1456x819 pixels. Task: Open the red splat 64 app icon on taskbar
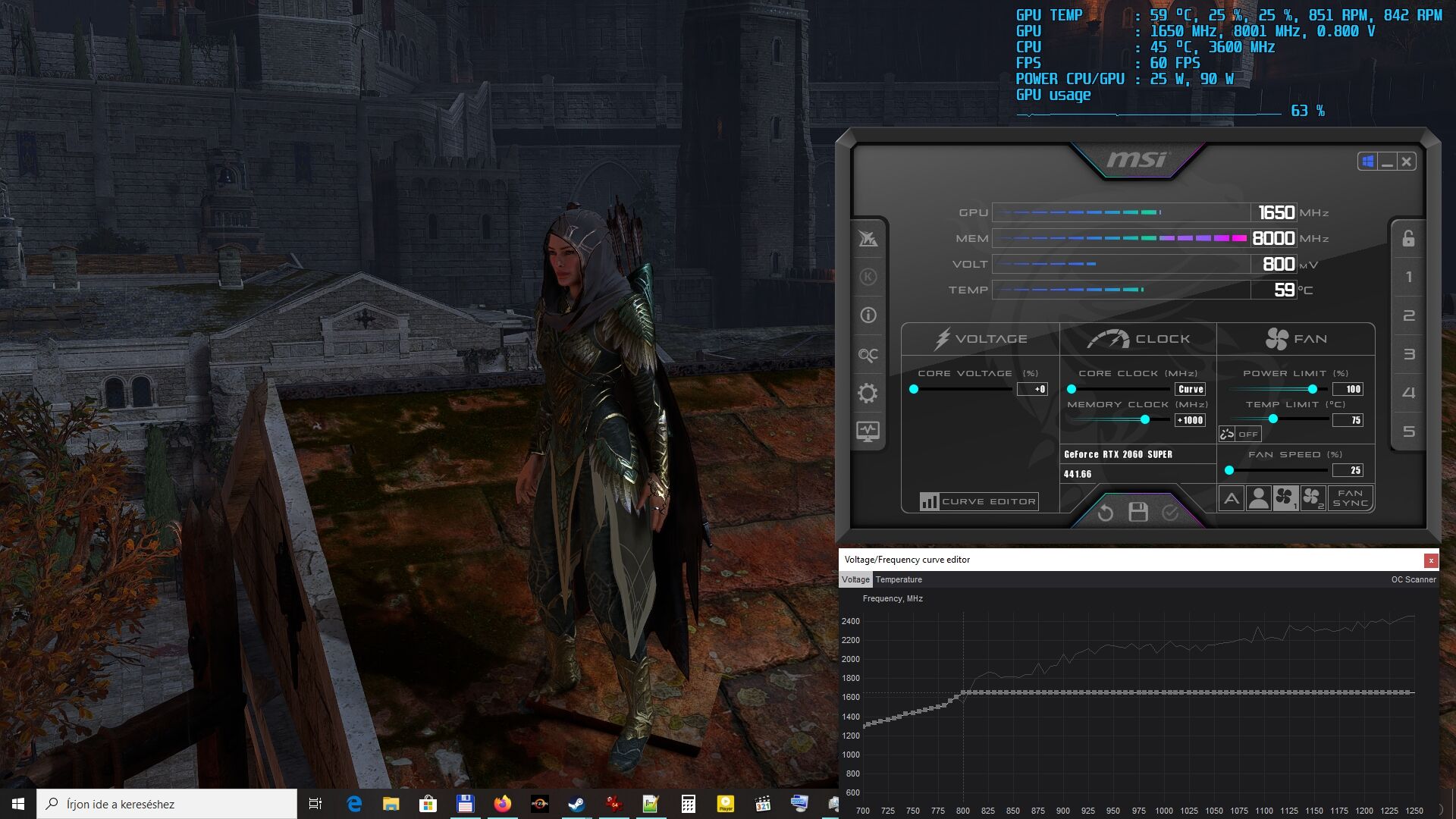pyautogui.click(x=613, y=804)
